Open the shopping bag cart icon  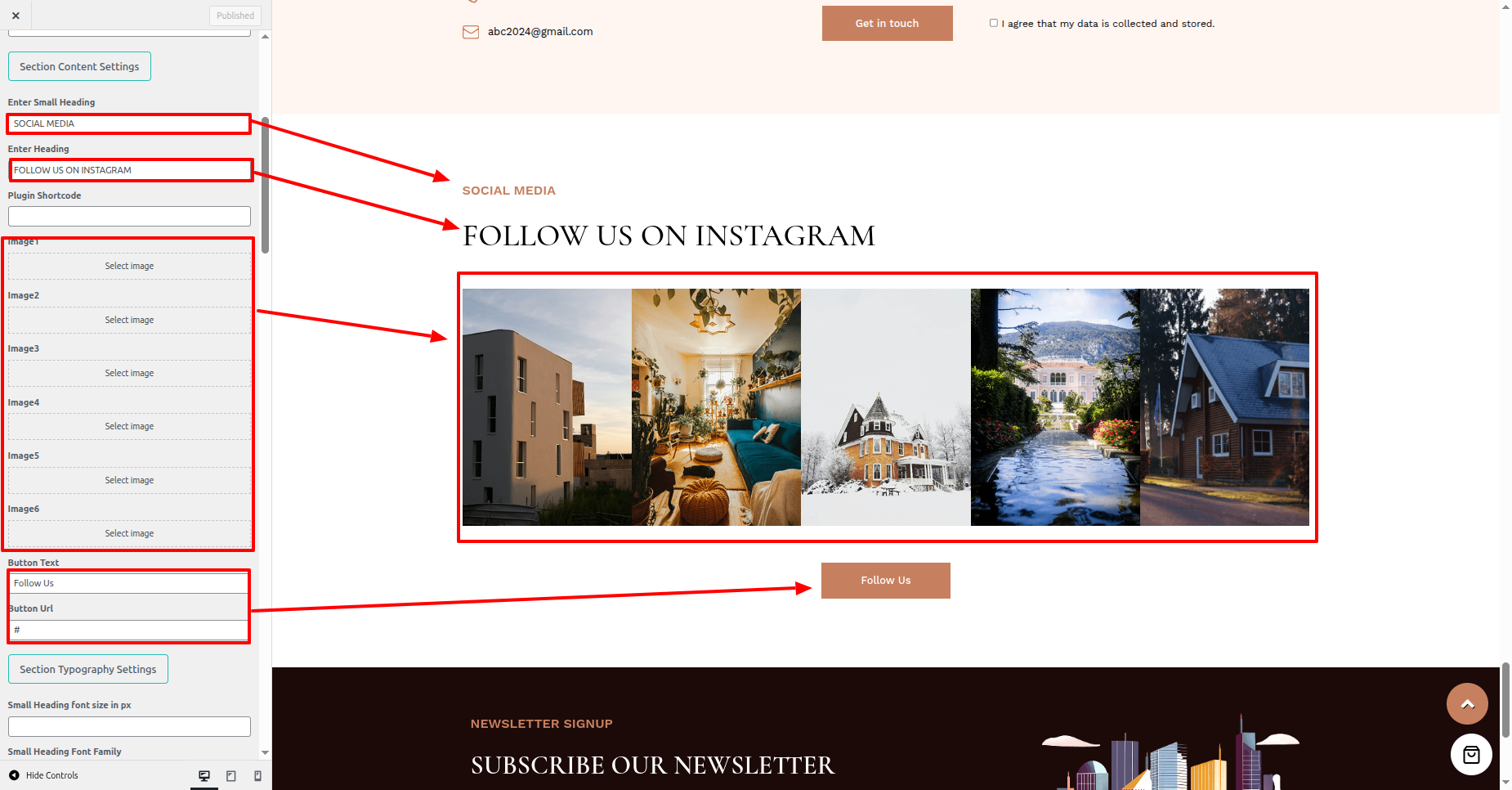coord(1471,755)
